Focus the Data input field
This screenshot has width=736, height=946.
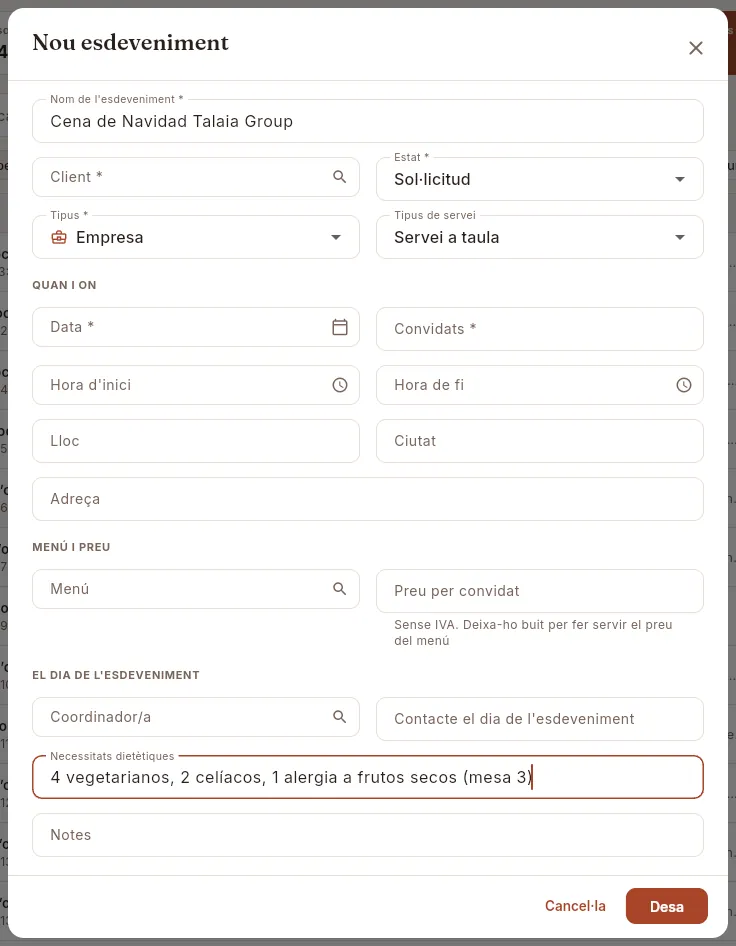click(195, 327)
